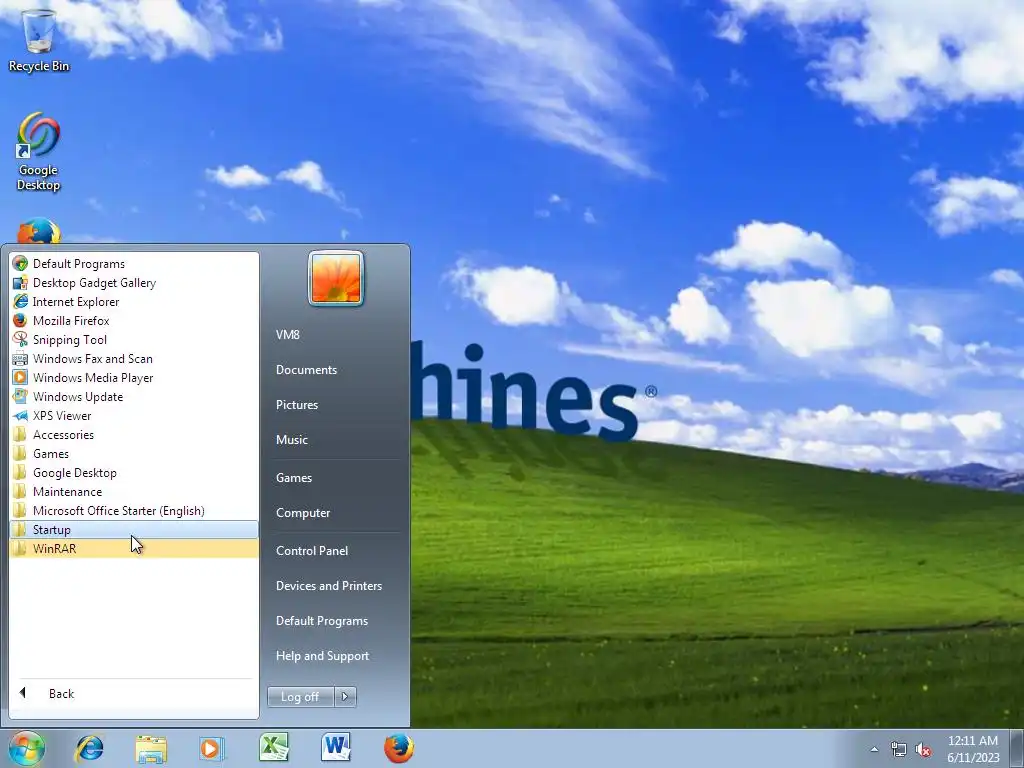Expand the Games folder in the programs list
The image size is (1024, 768).
point(134,454)
